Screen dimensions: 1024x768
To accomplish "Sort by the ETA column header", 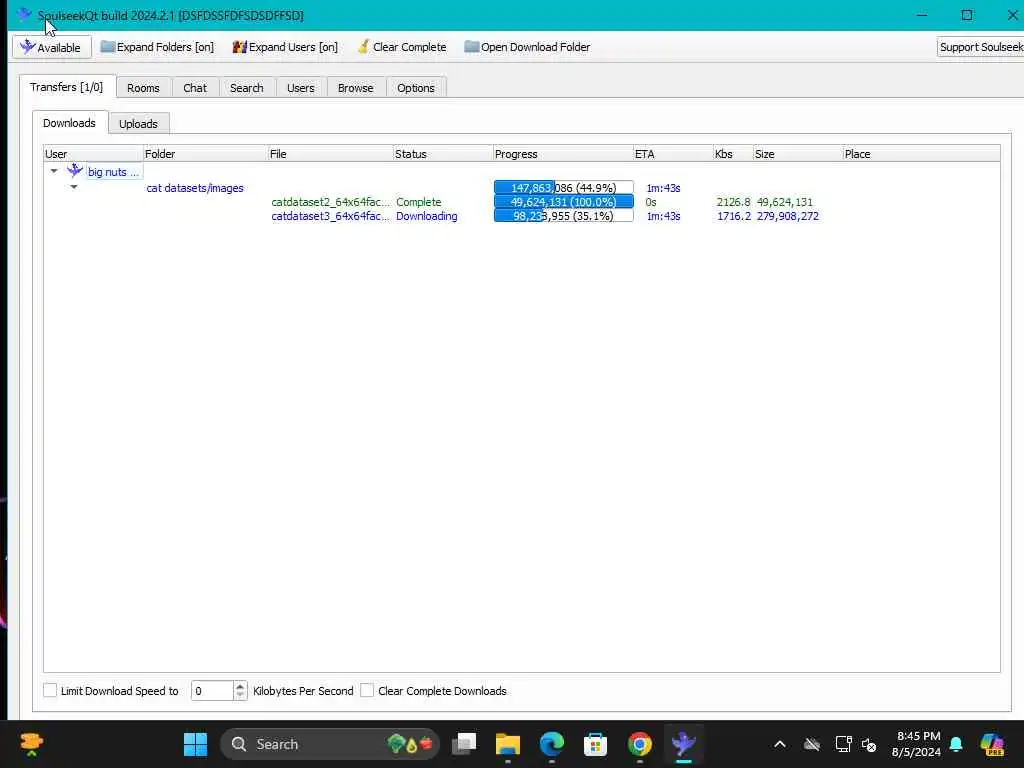I will (673, 154).
